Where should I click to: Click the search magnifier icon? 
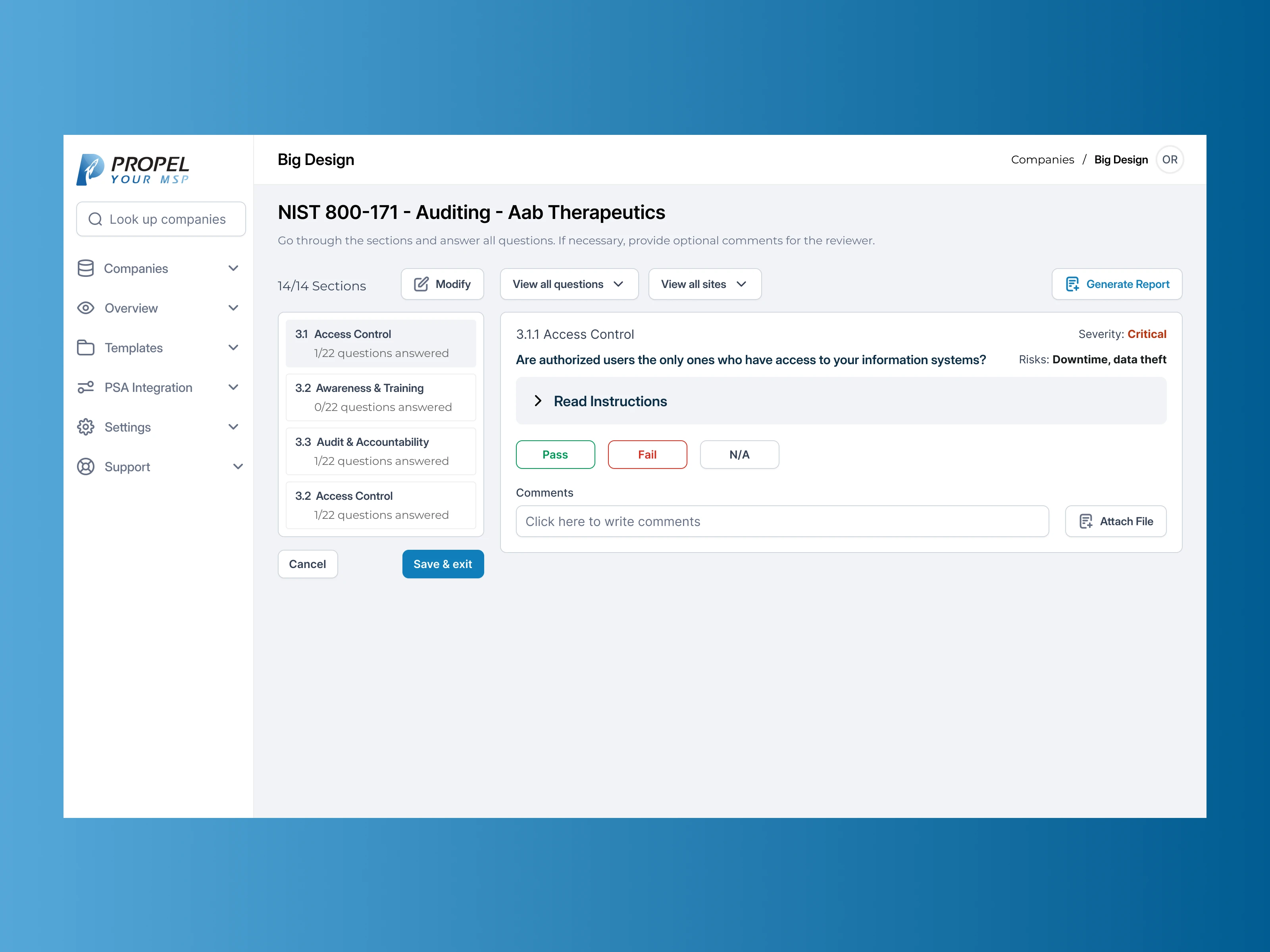[x=95, y=219]
